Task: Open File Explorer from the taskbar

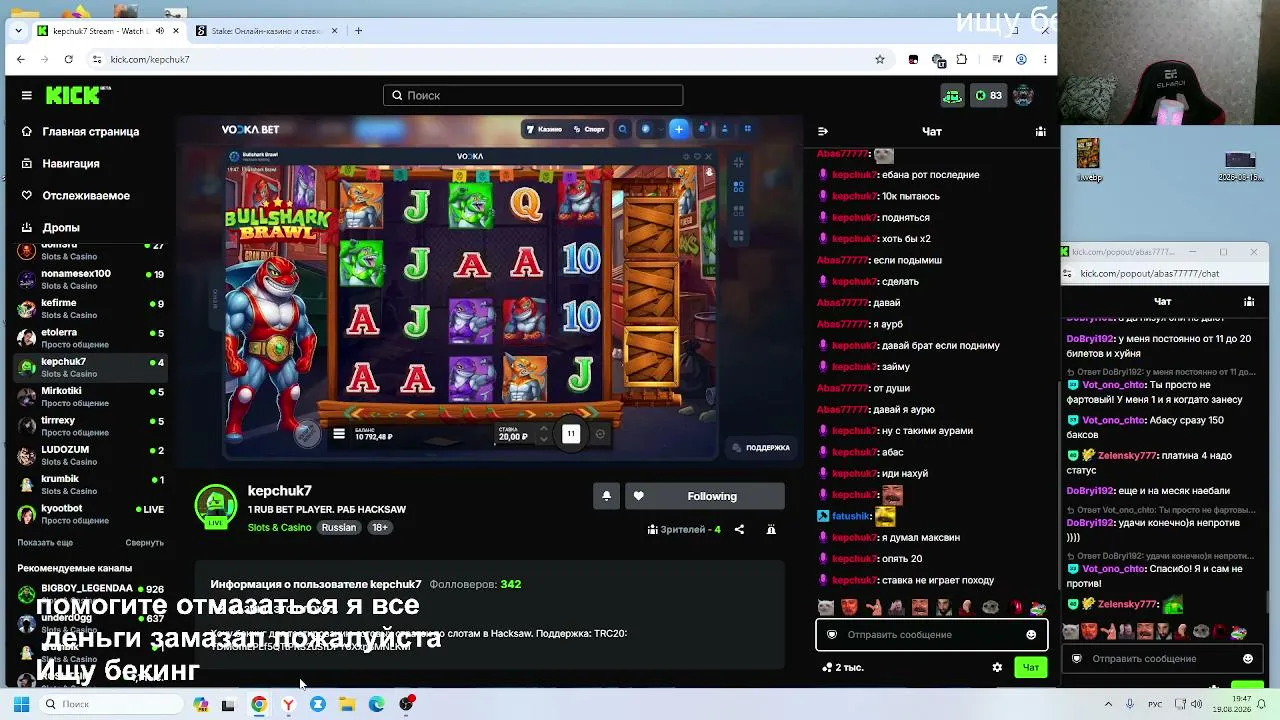Action: (x=347, y=704)
